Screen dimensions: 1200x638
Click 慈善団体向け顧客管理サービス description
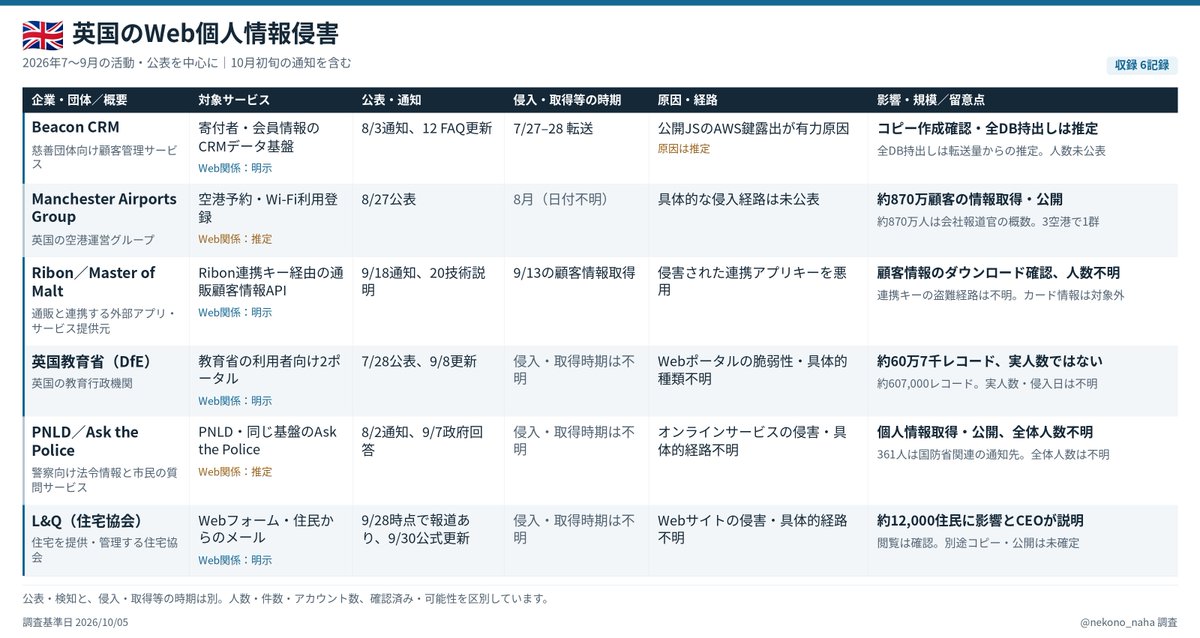click(x=104, y=157)
